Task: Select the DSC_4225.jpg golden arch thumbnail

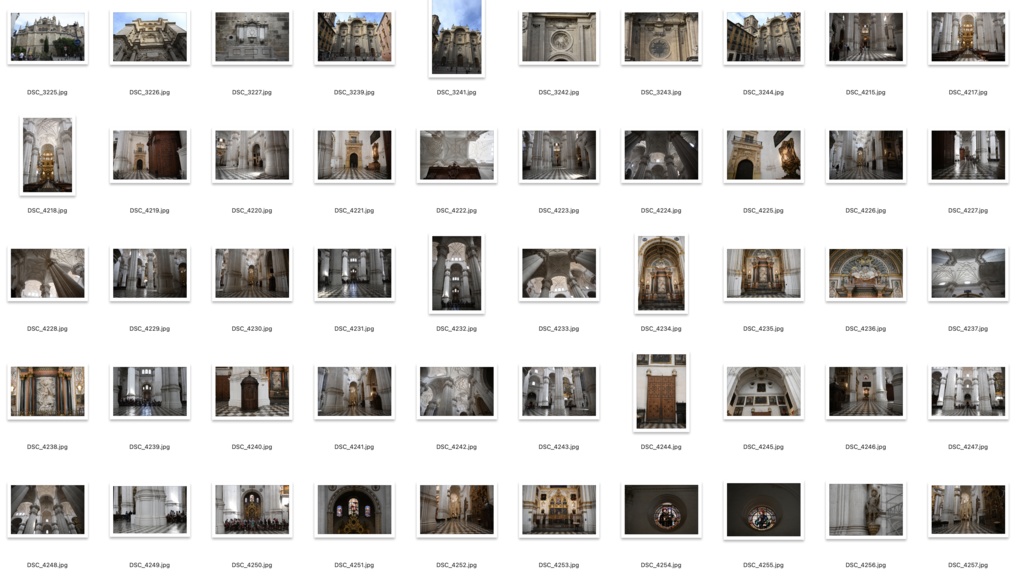Action: [763, 155]
